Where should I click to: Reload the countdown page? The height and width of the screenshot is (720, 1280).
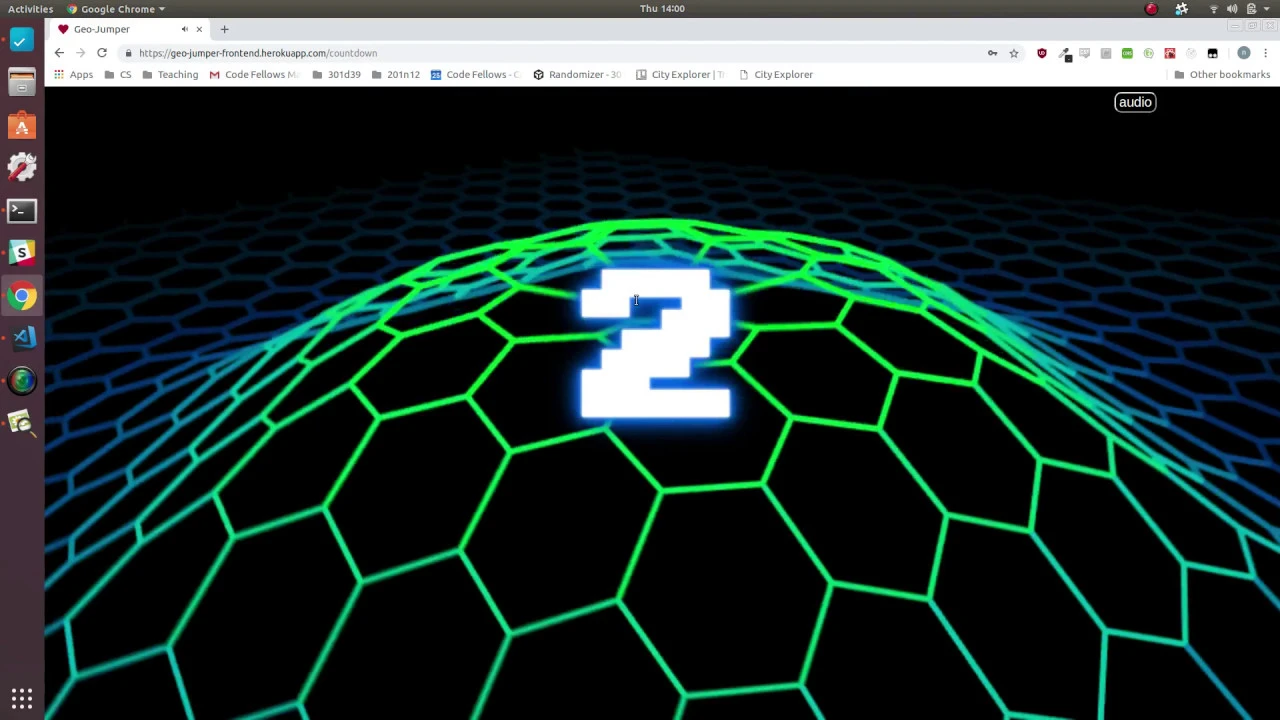tap(102, 53)
